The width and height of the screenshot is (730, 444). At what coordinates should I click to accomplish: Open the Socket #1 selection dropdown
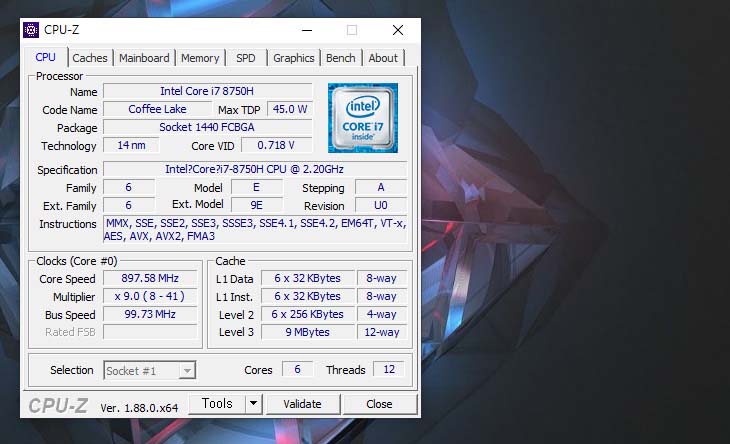click(x=149, y=370)
